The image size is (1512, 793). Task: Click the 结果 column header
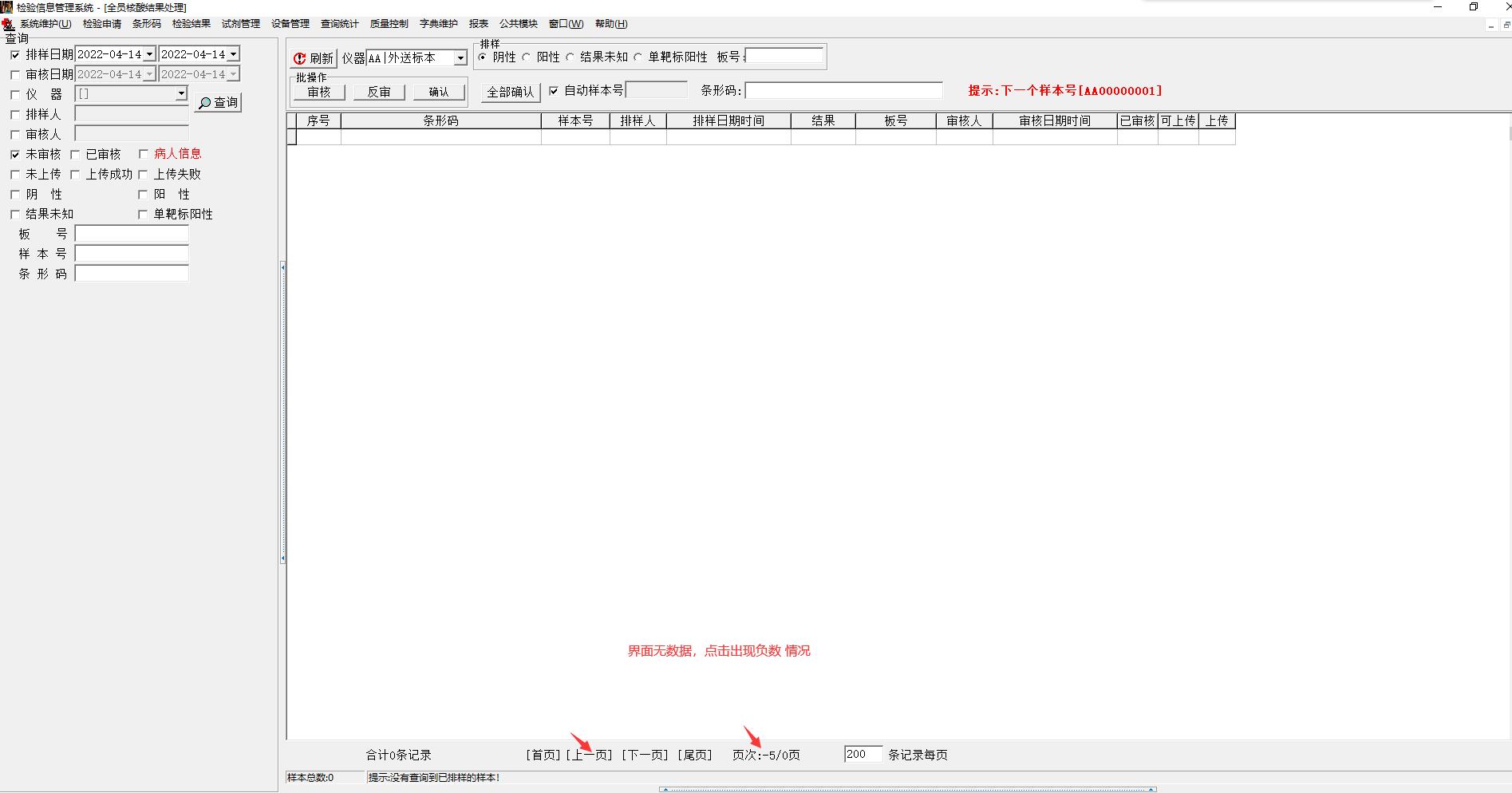point(823,121)
